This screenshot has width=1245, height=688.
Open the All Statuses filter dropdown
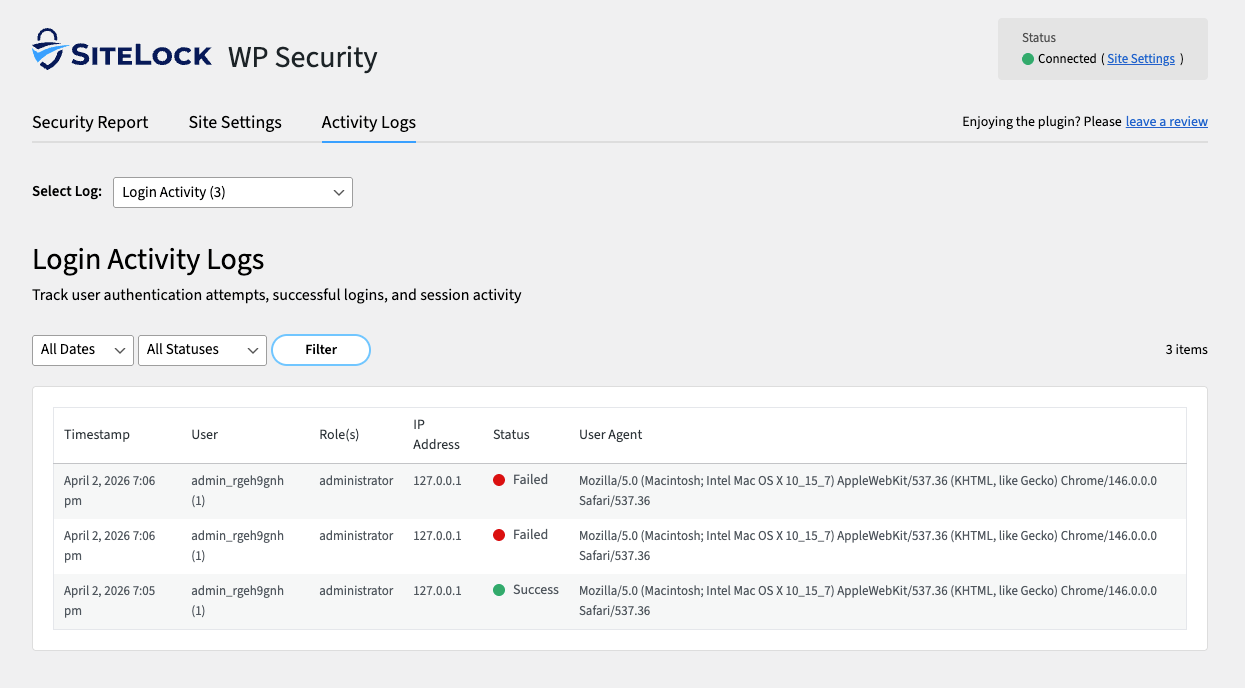tap(202, 350)
